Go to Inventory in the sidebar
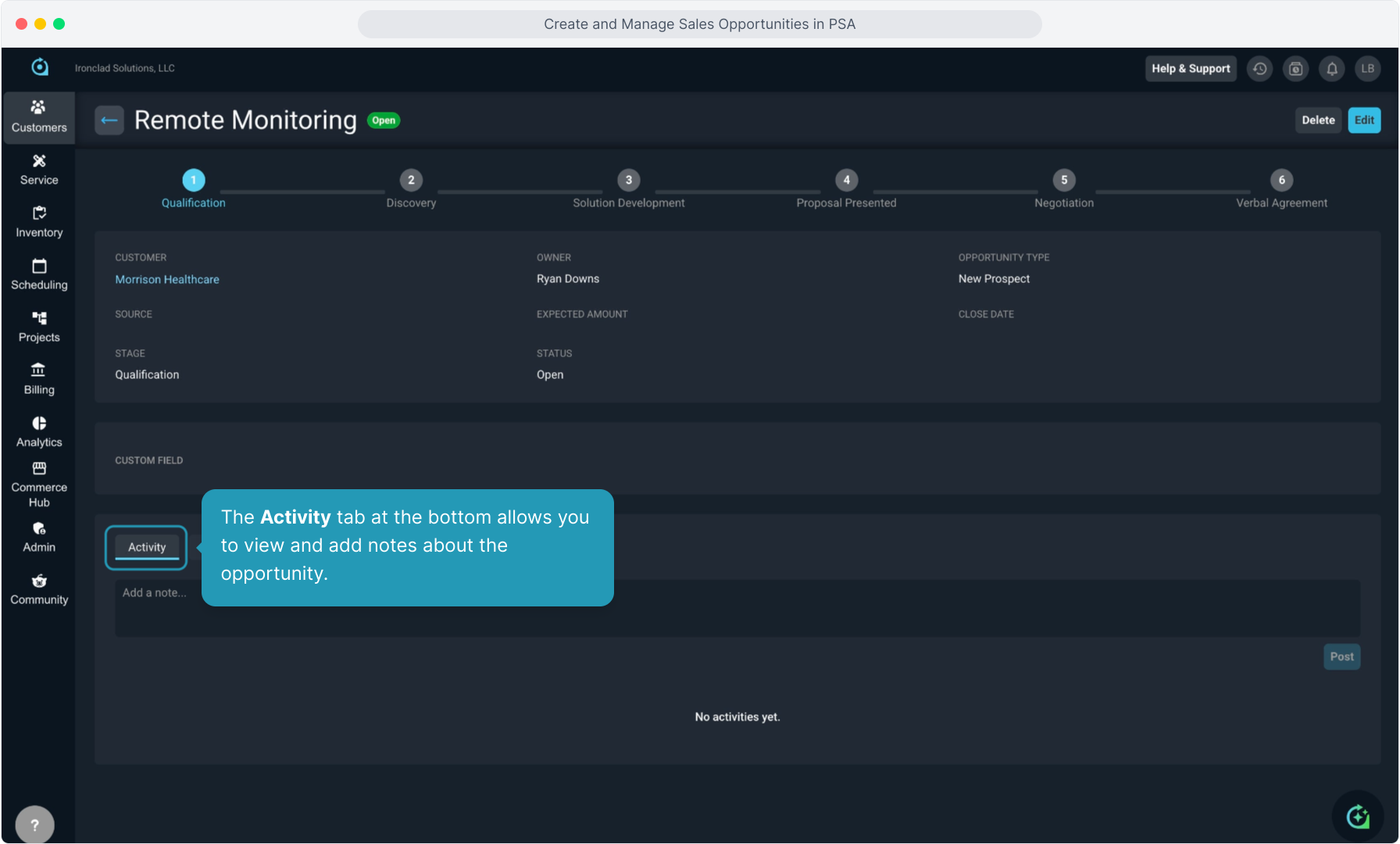Image resolution: width=1400 pixels, height=844 pixels. (x=39, y=221)
